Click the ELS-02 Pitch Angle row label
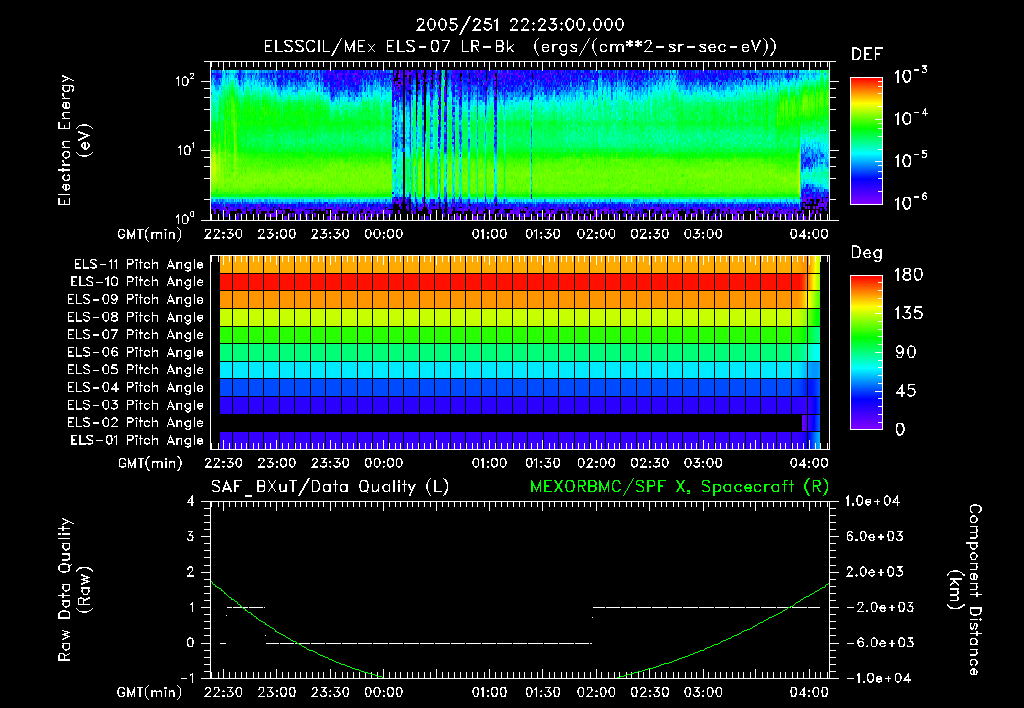Screen dimensions: 1024x708 tap(135, 423)
